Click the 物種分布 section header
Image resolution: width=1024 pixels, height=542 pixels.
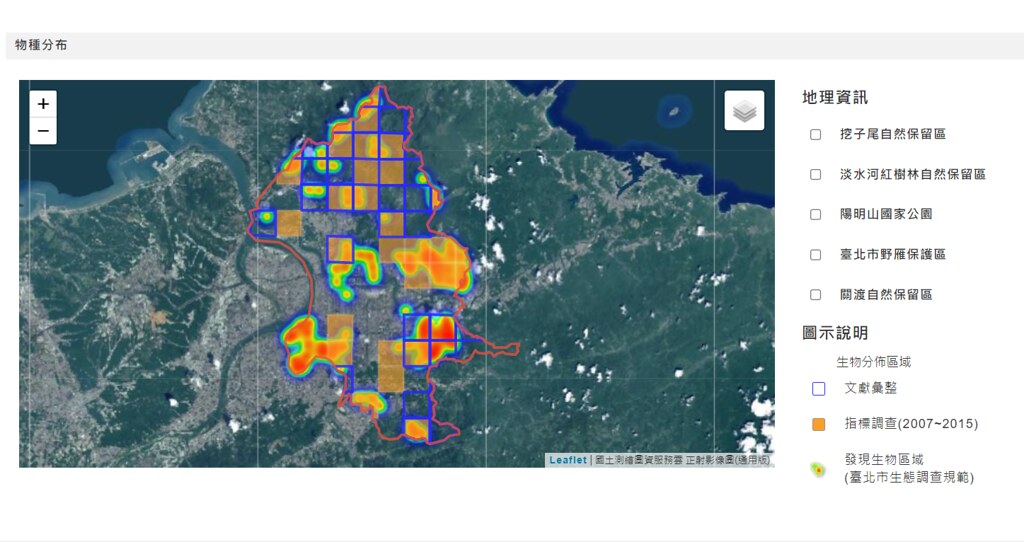(41, 45)
